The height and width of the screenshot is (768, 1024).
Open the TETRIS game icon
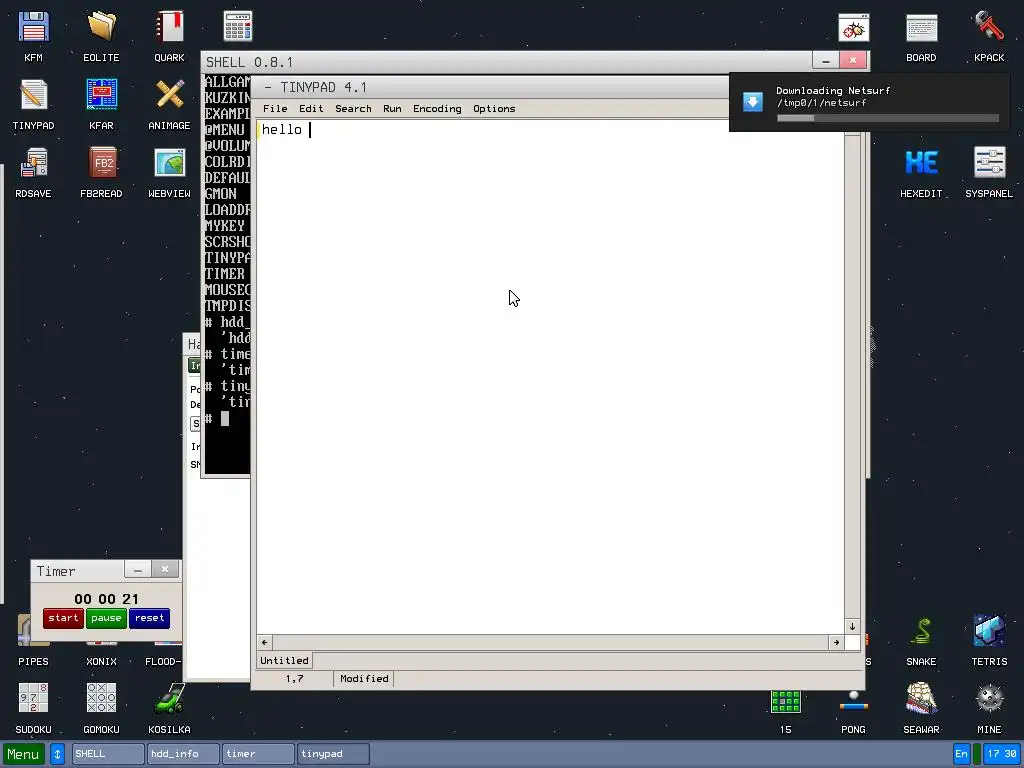989,640
